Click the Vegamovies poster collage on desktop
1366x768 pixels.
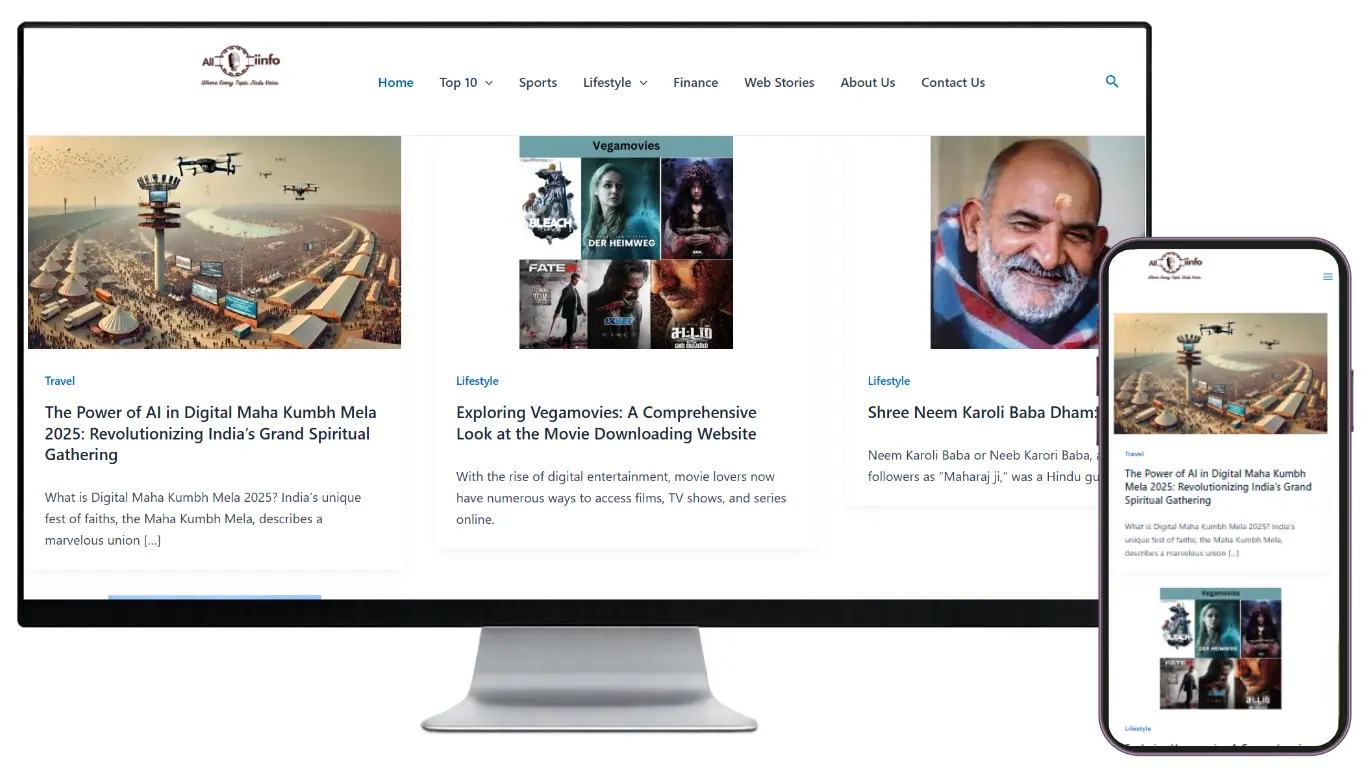click(626, 242)
